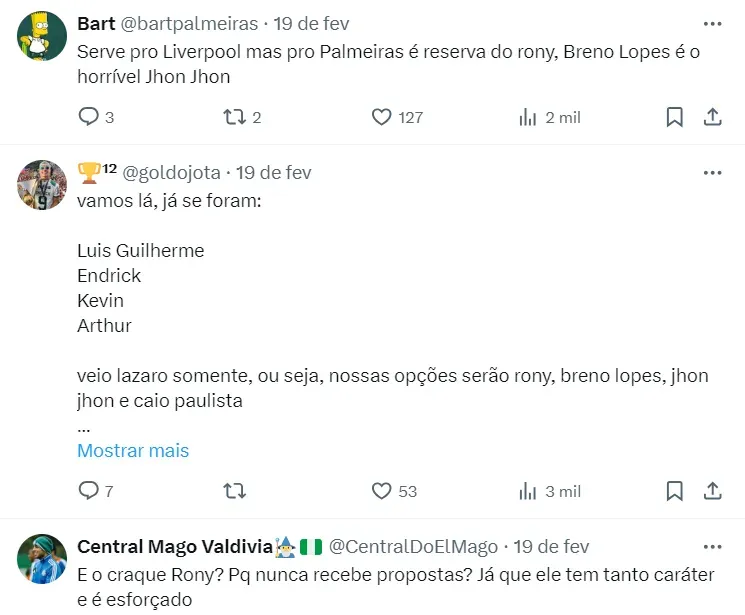The image size is (745, 615).
Task: Reply to Bart's tweet via comment icon
Action: [89, 117]
